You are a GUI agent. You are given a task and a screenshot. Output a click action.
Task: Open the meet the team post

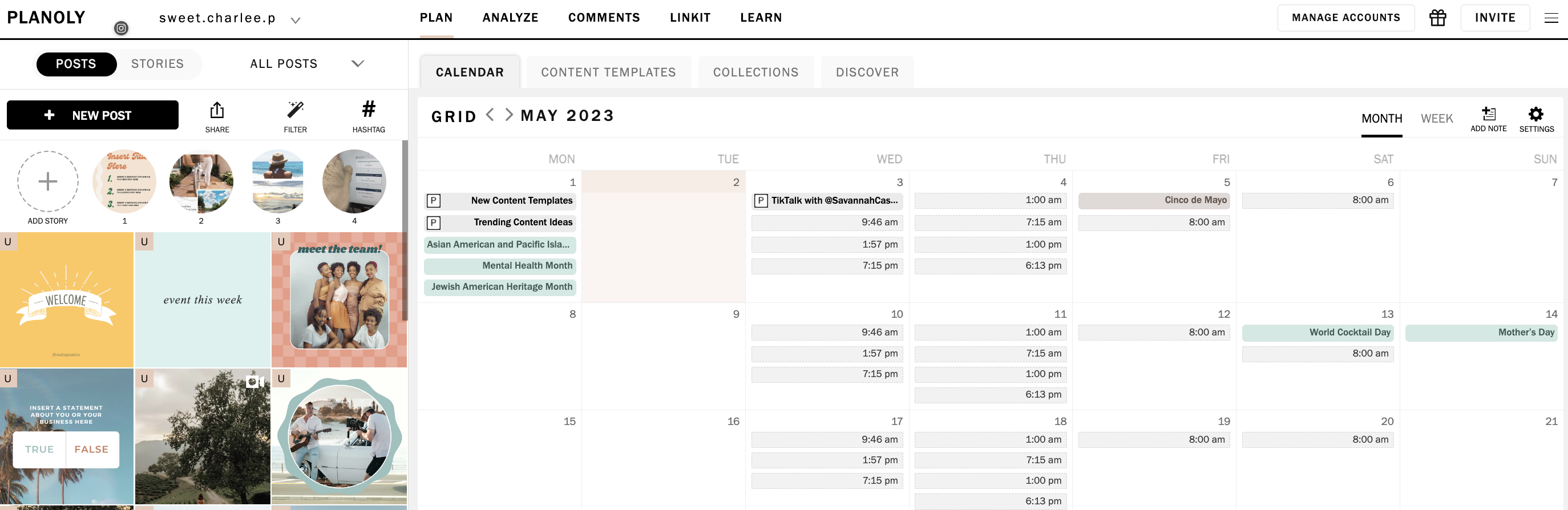click(x=339, y=300)
